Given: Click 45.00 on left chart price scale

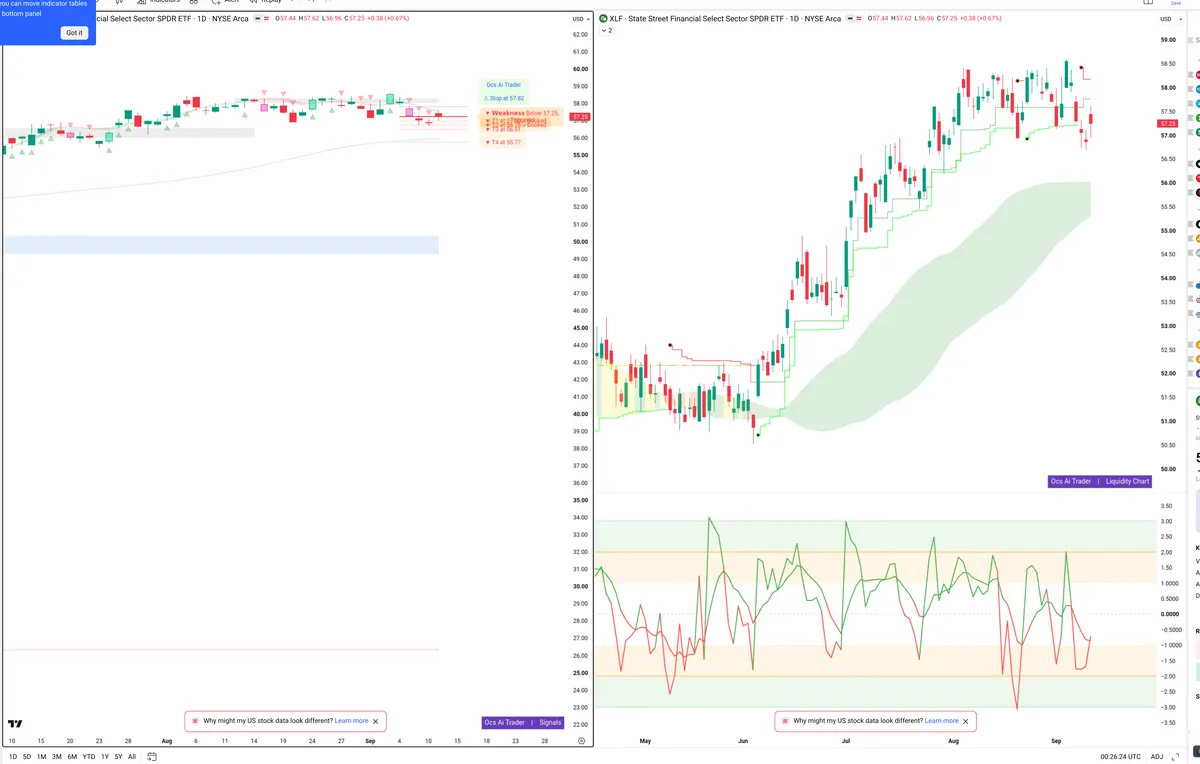Looking at the screenshot, I should 580,328.
